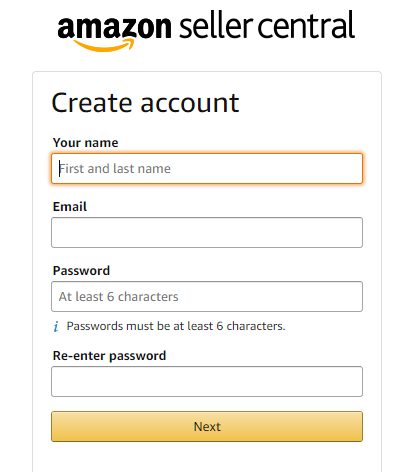Activate the Re-enter password field
This screenshot has width=414, height=472.
207,382
